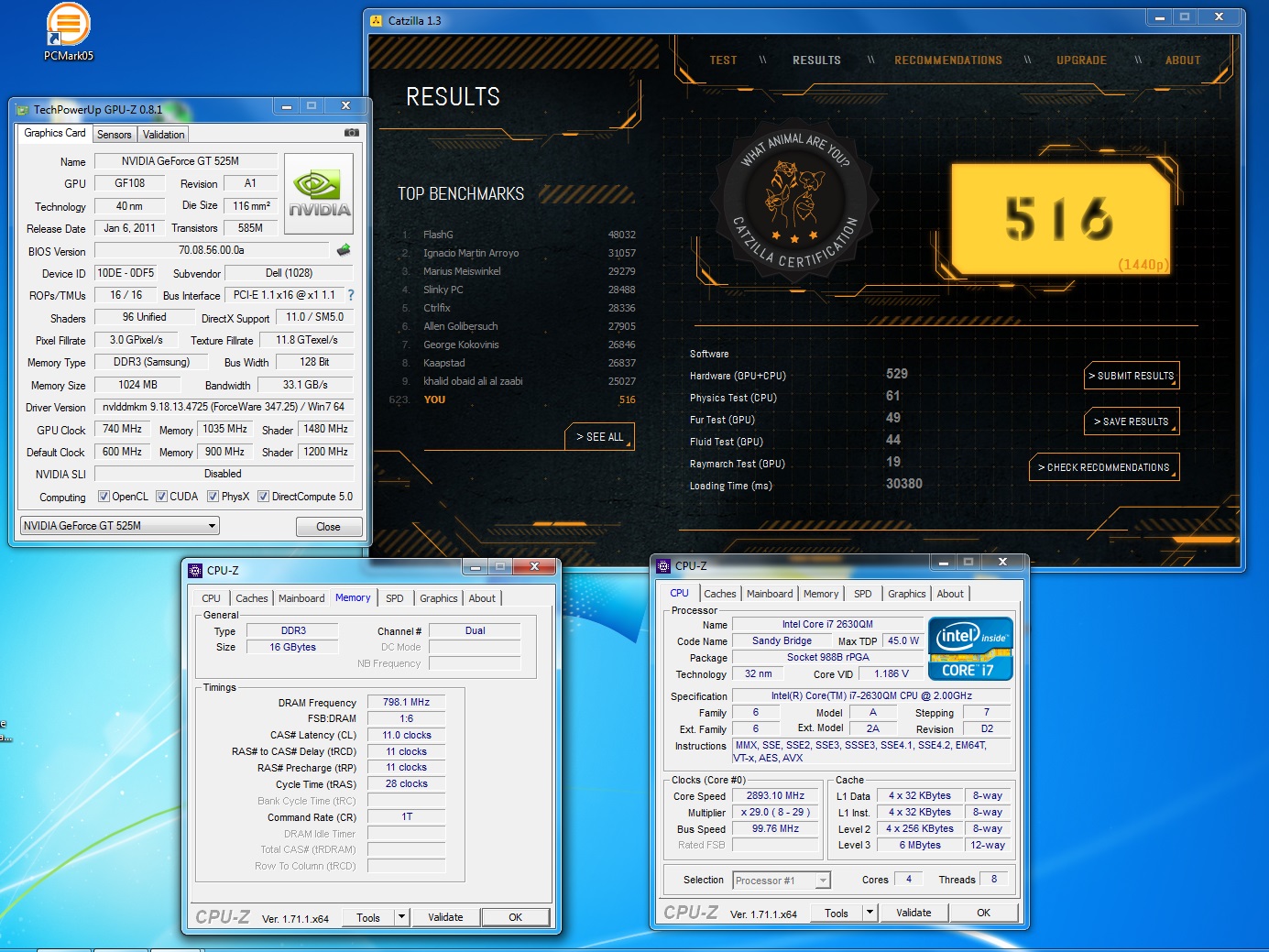Image resolution: width=1269 pixels, height=952 pixels.
Task: Click the Intel Core i7 logo in CPU-Z
Action: coord(970,649)
